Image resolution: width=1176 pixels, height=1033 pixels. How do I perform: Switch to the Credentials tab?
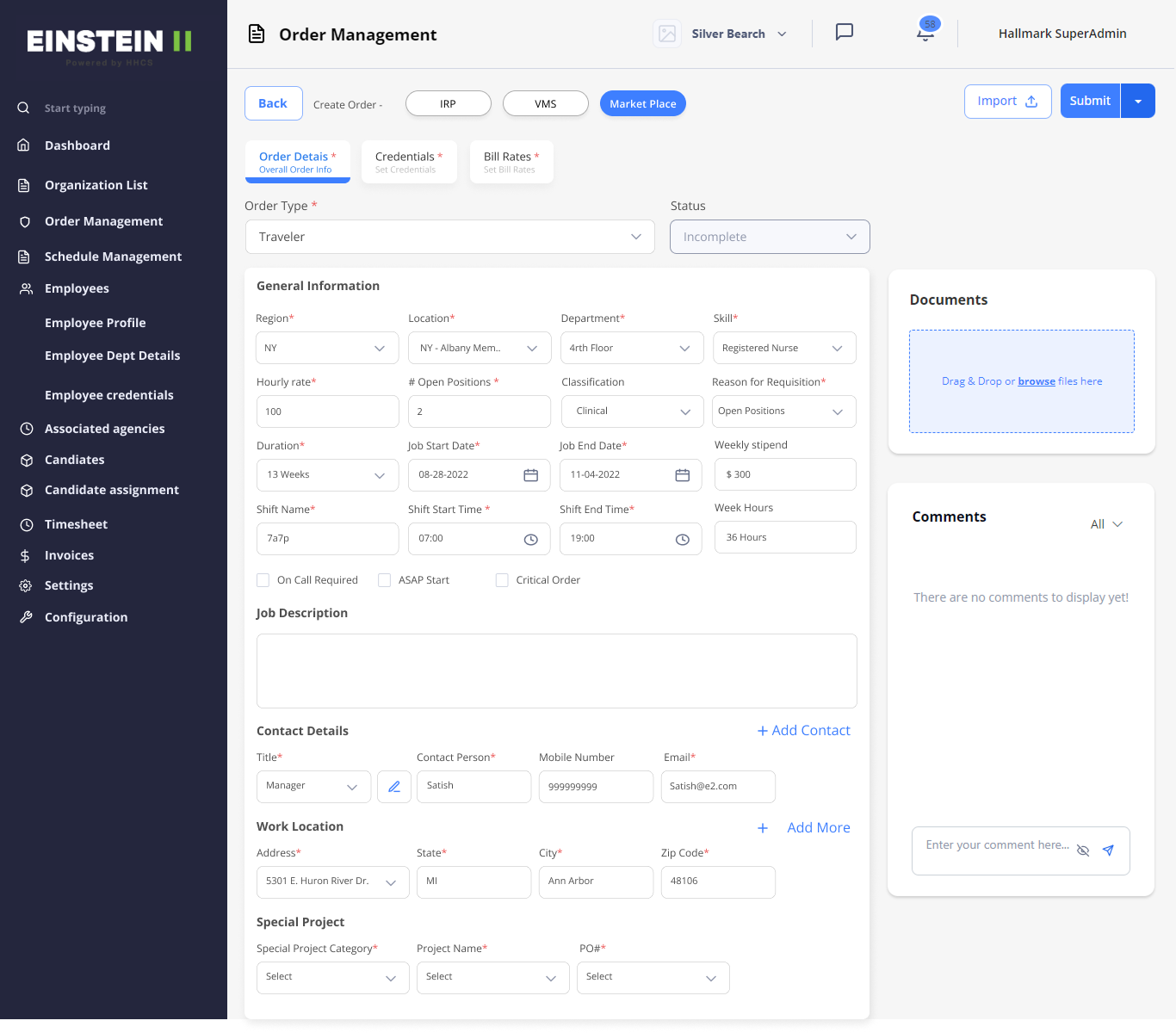click(x=408, y=161)
